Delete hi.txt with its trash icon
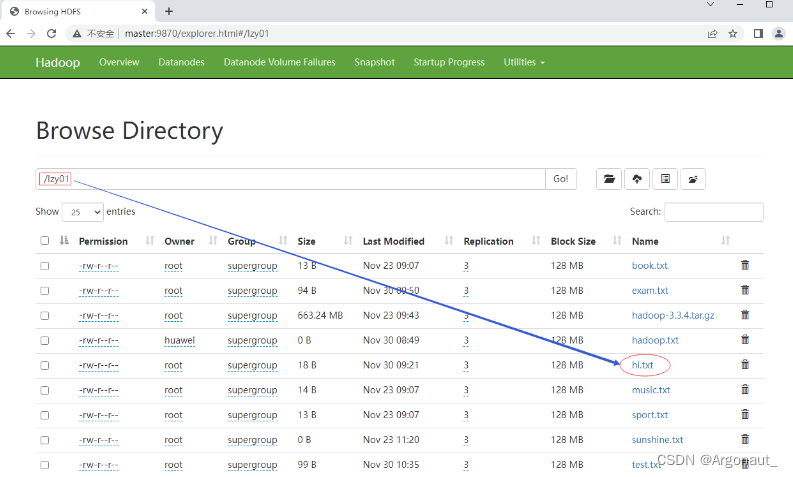 coord(745,364)
